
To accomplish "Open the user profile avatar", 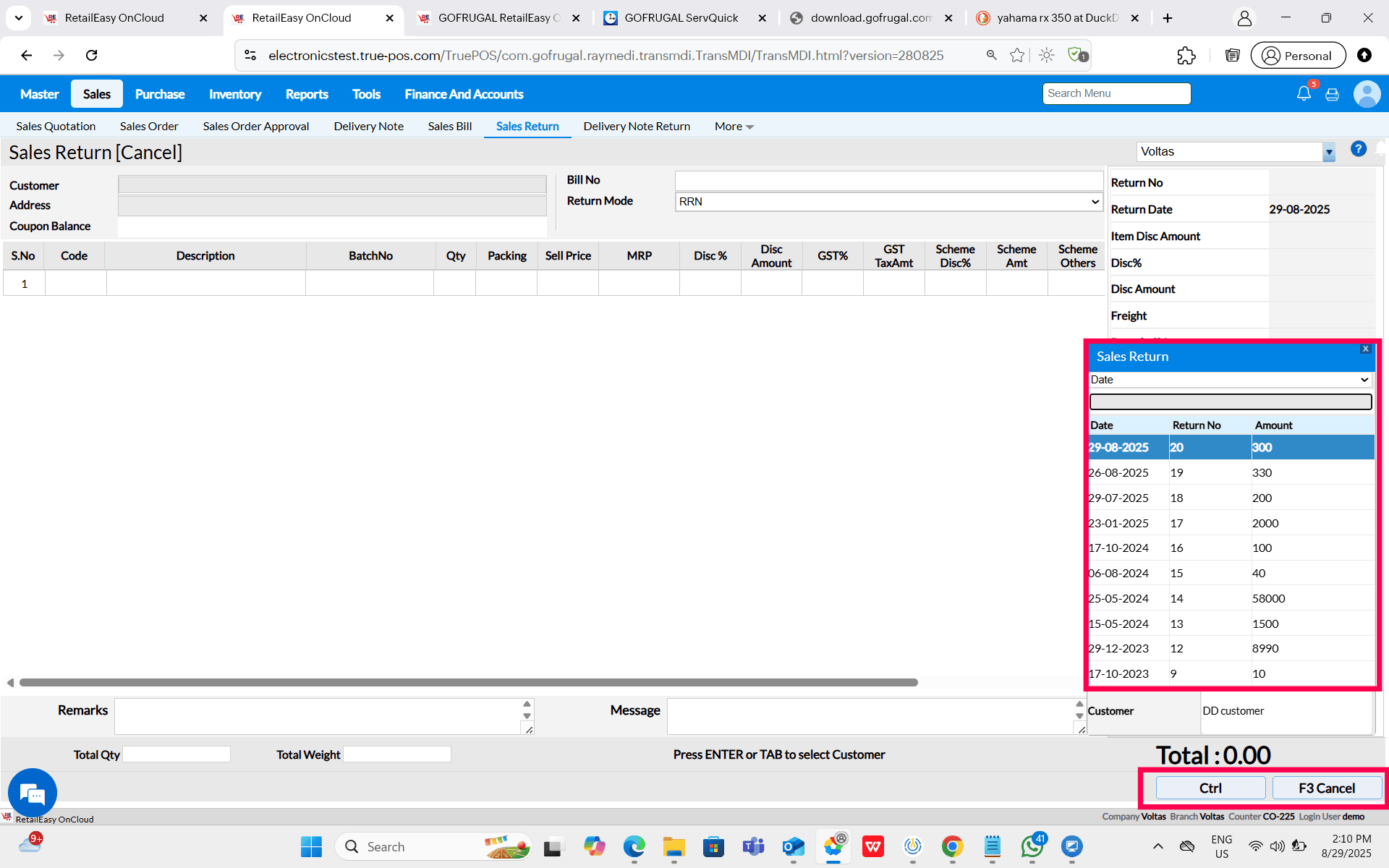I will [1366, 94].
